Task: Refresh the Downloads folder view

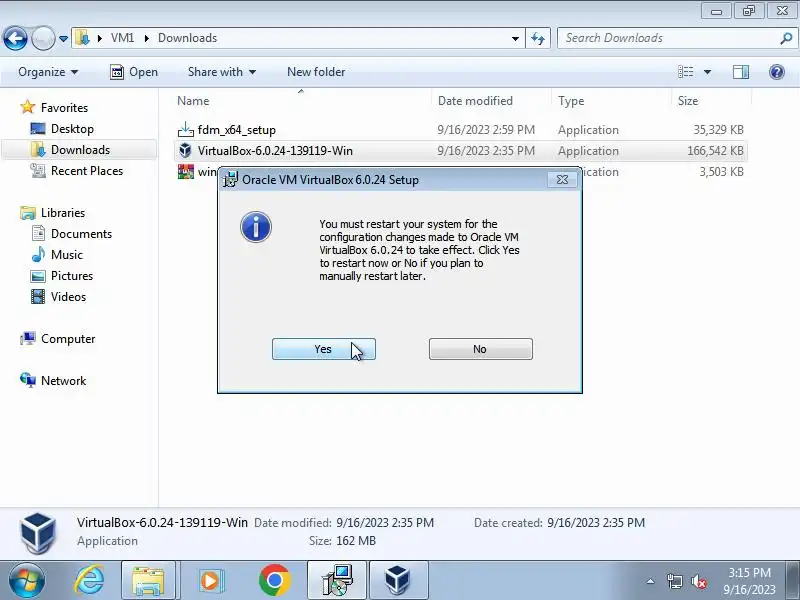Action: [x=538, y=39]
